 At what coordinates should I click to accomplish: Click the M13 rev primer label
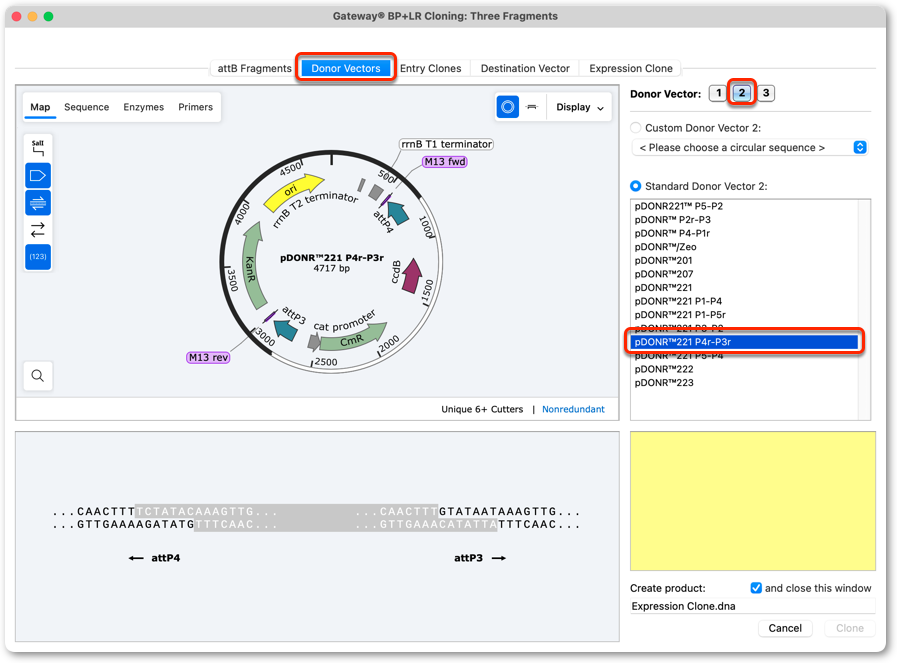point(208,358)
